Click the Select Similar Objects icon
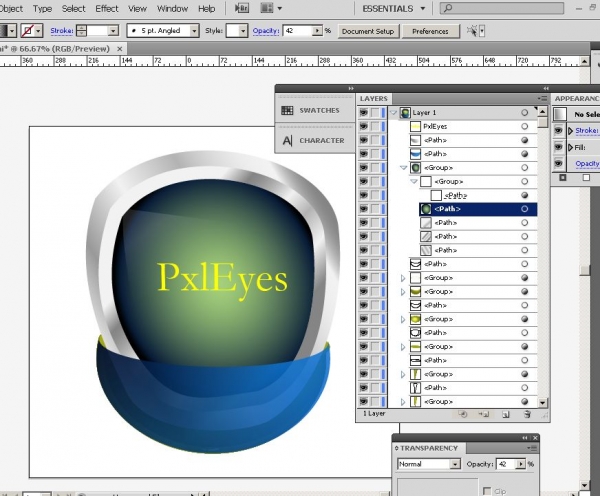This screenshot has width=600, height=496. click(472, 31)
